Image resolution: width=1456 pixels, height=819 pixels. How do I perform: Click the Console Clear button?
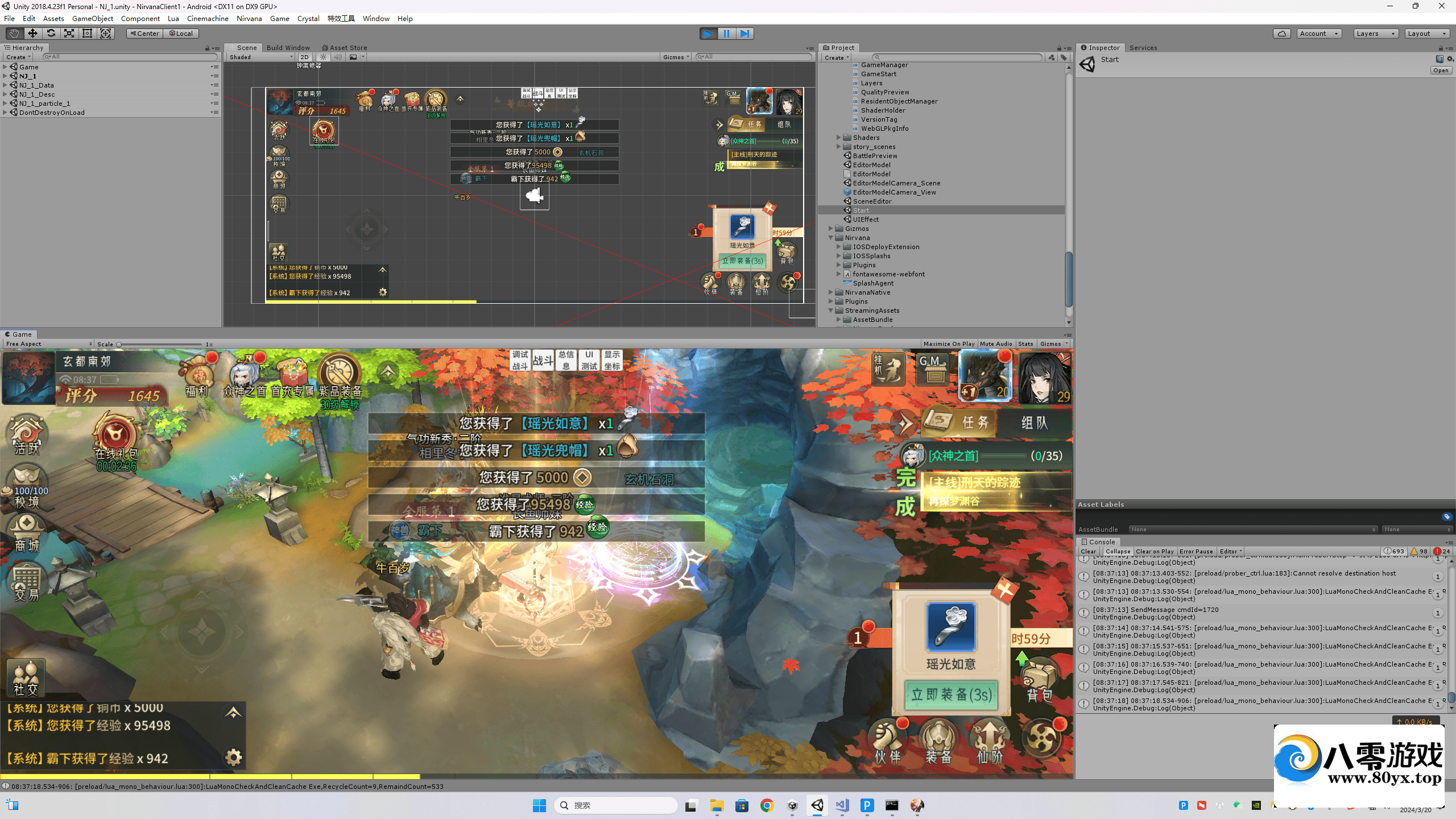tap(1088, 552)
